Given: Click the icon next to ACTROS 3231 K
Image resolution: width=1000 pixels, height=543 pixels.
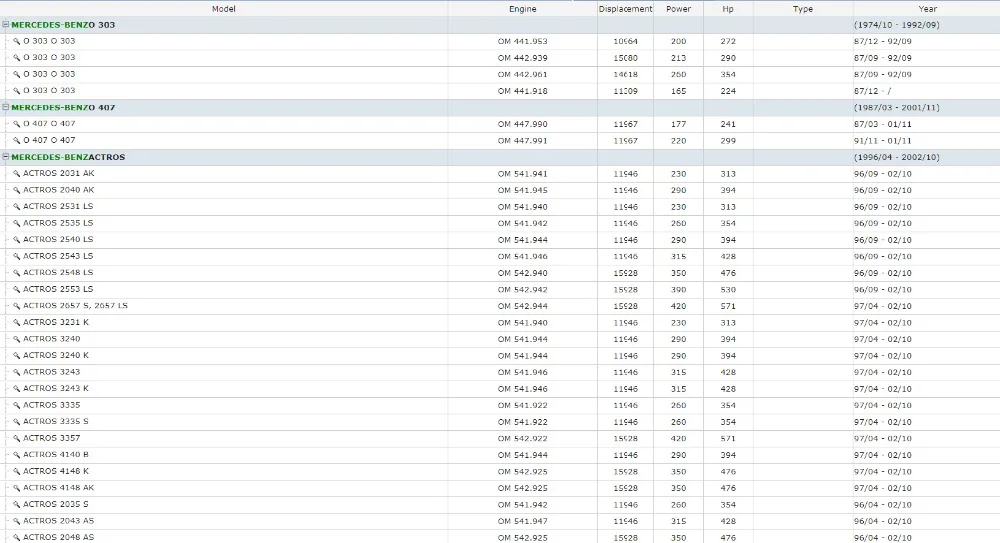Looking at the screenshot, I should [17, 323].
